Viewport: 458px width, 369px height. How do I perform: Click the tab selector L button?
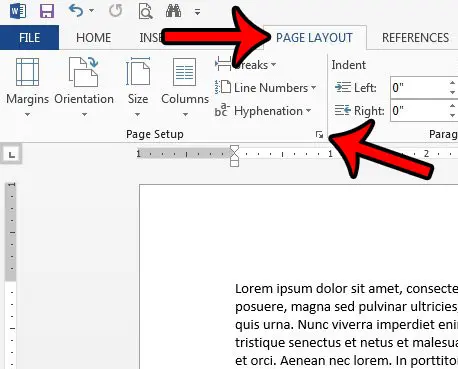tap(12, 154)
